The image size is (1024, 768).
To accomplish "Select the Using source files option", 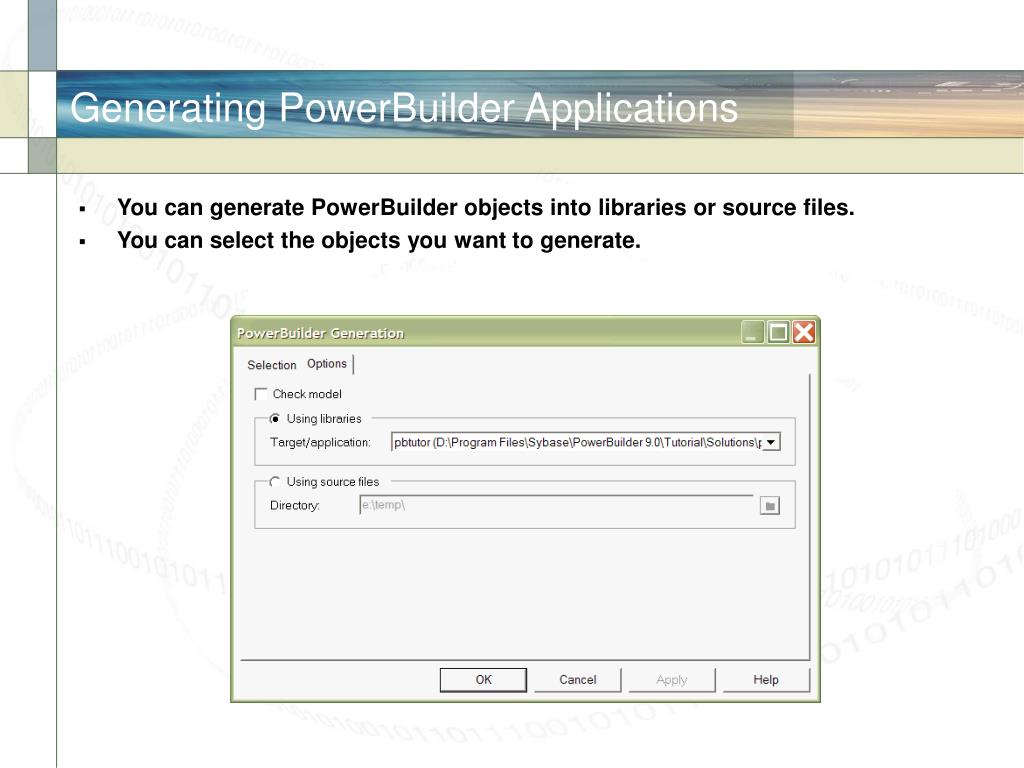I will click(275, 482).
